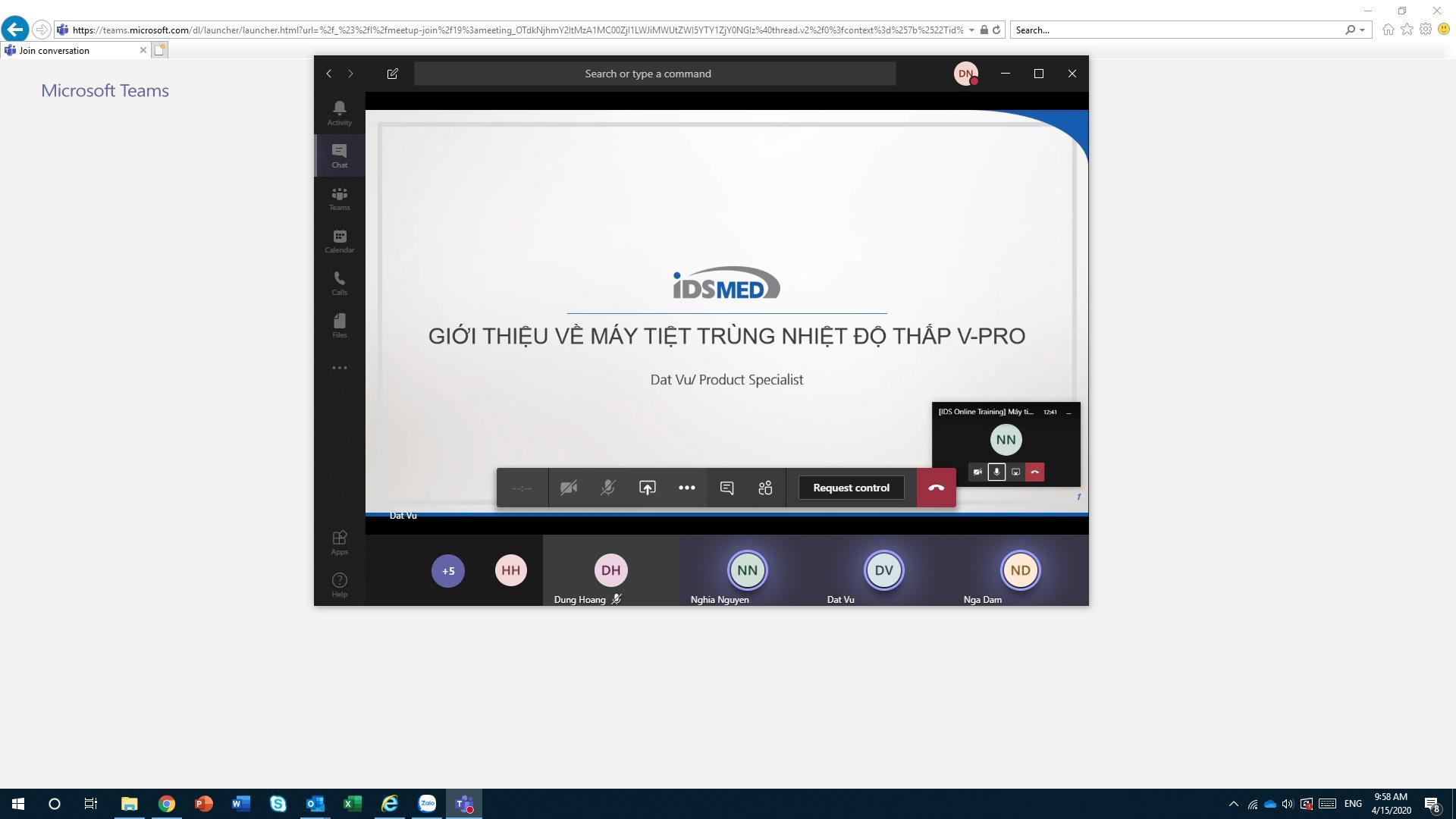Open Help in the Teams sidebar
Screen dimensions: 1456x819
coord(339,585)
